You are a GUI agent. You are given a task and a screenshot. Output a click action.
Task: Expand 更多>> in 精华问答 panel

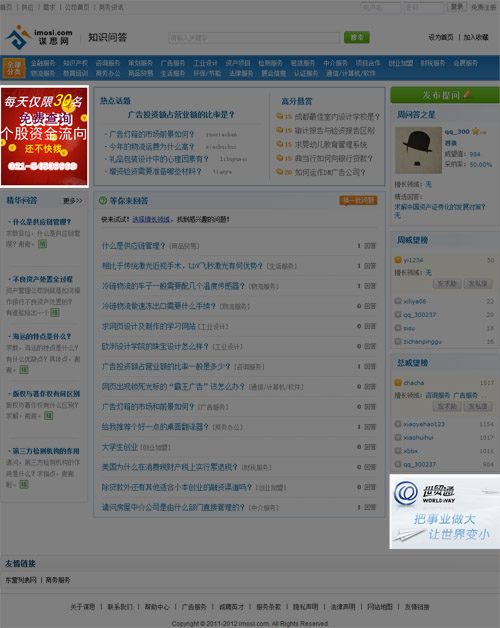[x=73, y=200]
